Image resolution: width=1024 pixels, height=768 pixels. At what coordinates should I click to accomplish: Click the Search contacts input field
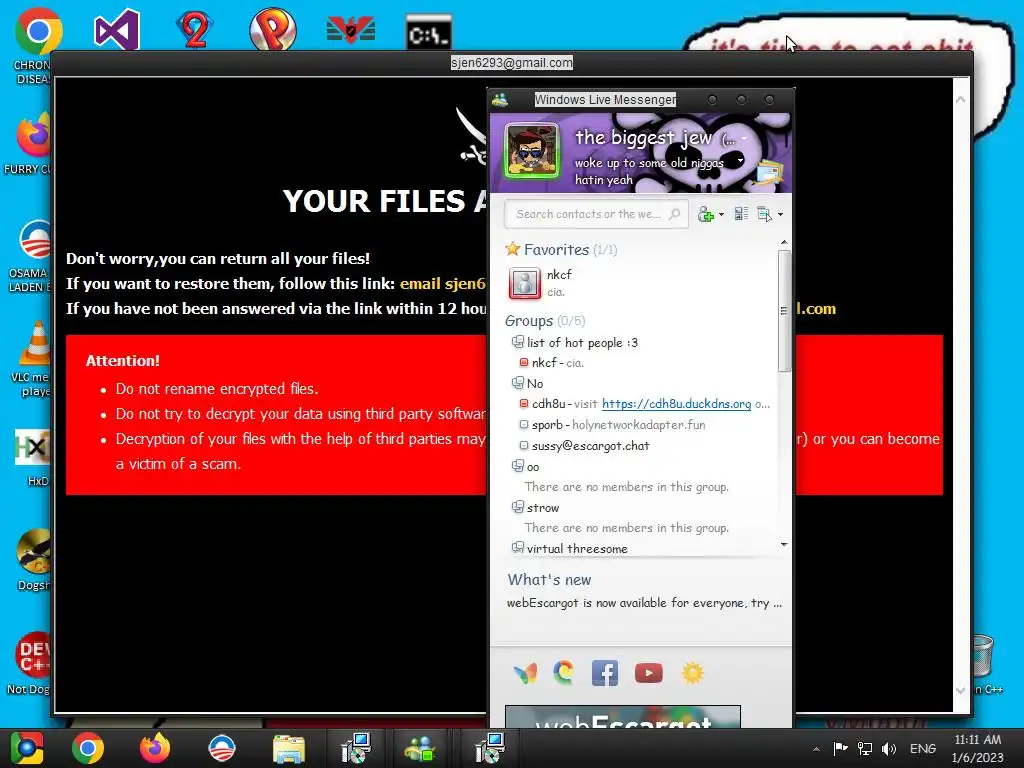(596, 214)
